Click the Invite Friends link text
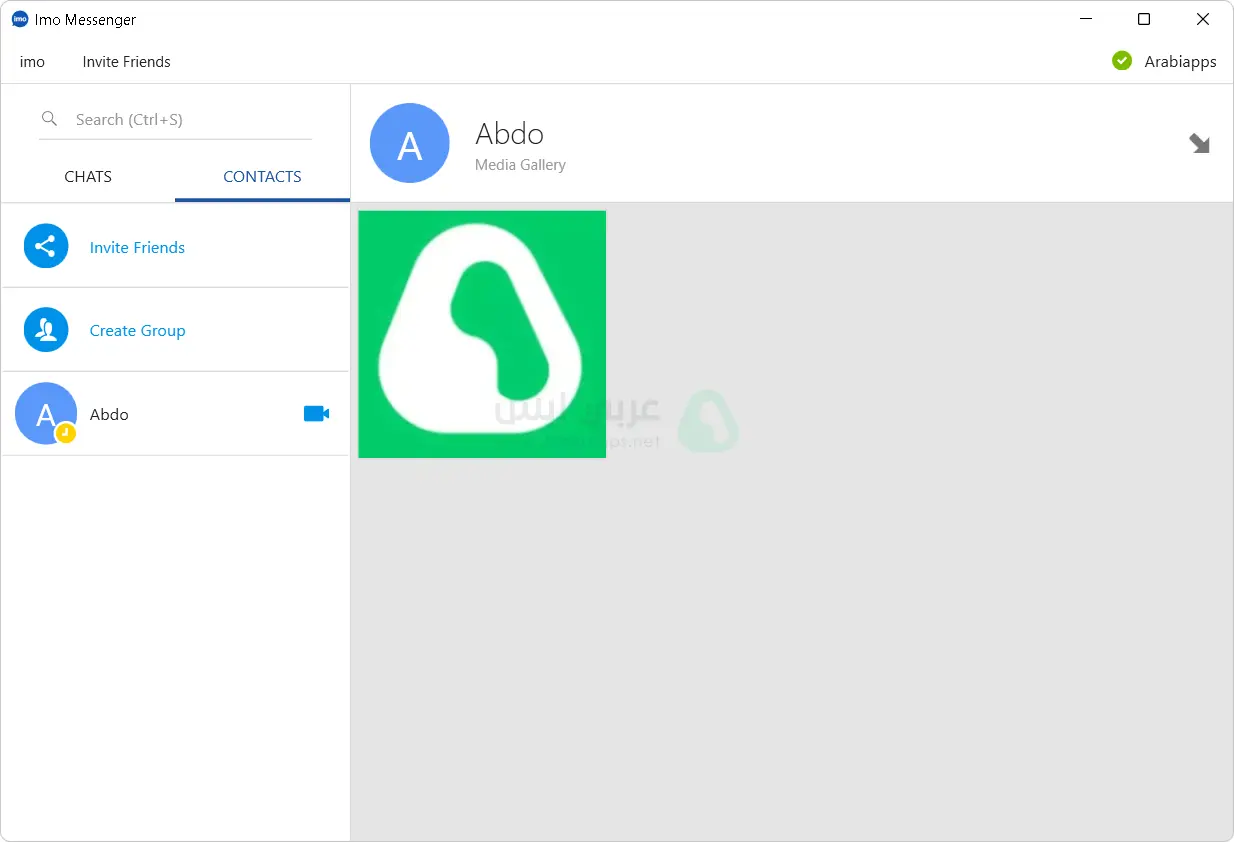The image size is (1234, 842). point(137,248)
